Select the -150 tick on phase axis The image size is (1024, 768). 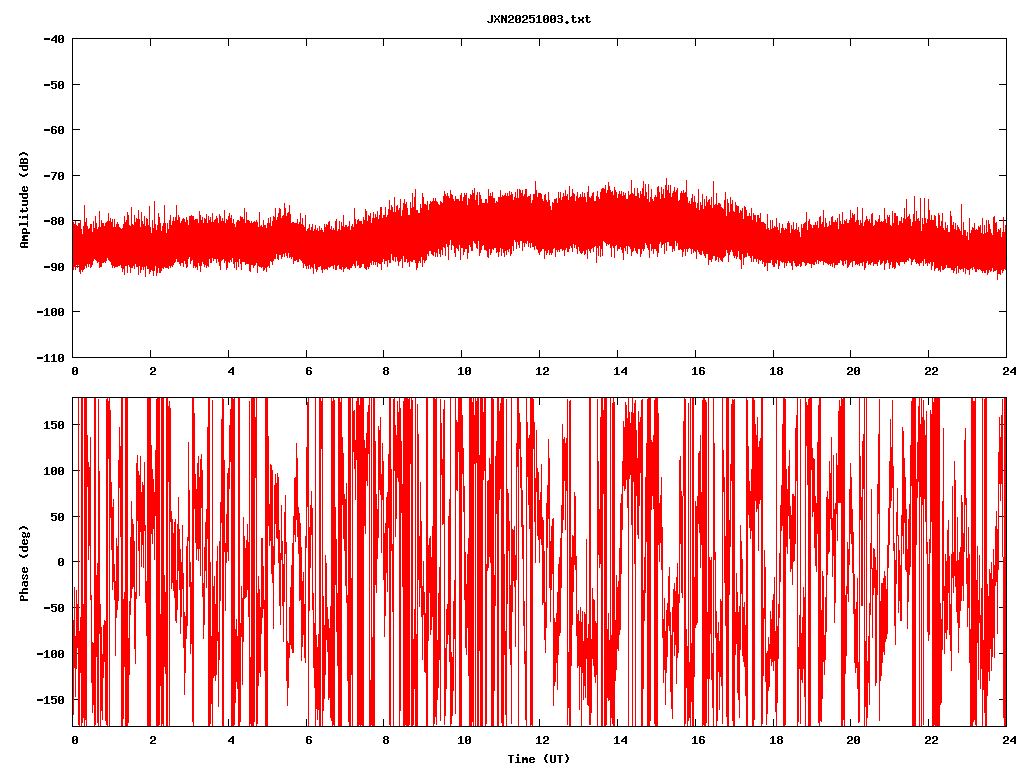pos(51,699)
